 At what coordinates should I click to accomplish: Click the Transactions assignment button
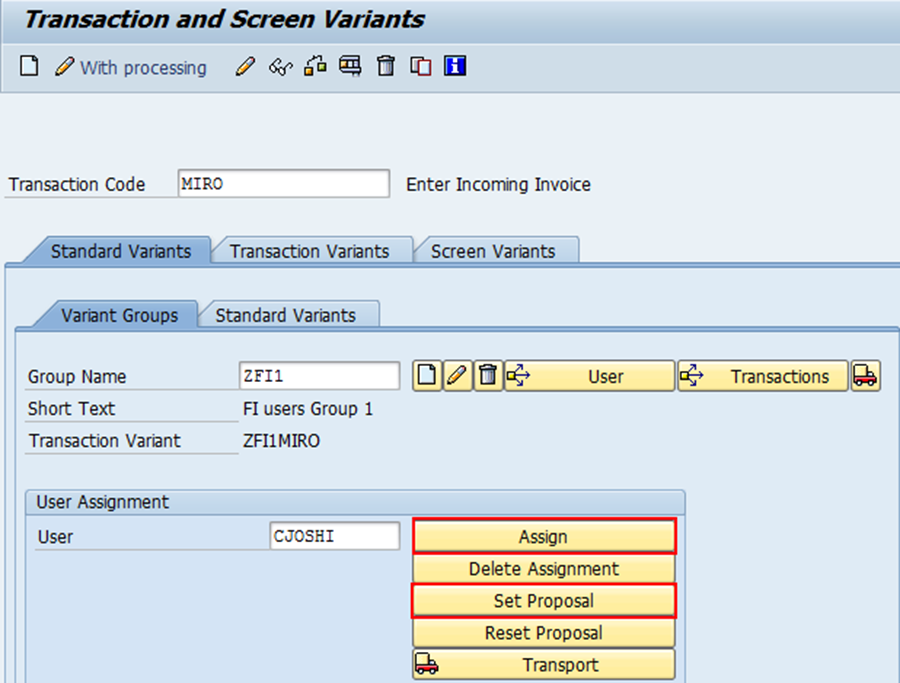pos(762,375)
